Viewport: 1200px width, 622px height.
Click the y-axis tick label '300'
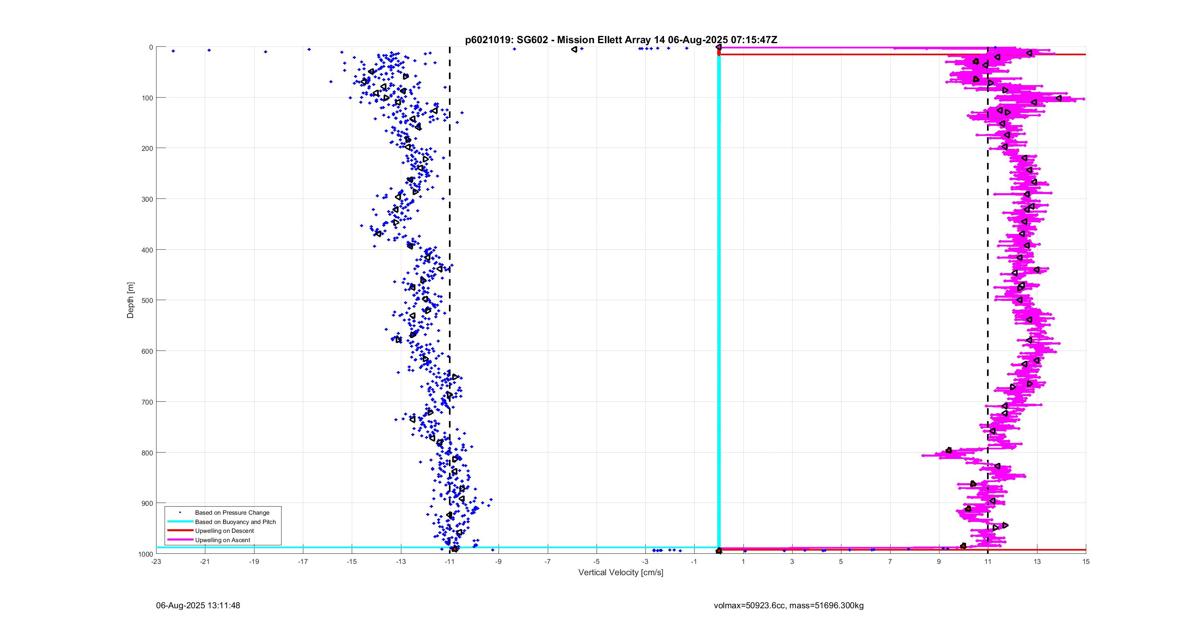(146, 199)
